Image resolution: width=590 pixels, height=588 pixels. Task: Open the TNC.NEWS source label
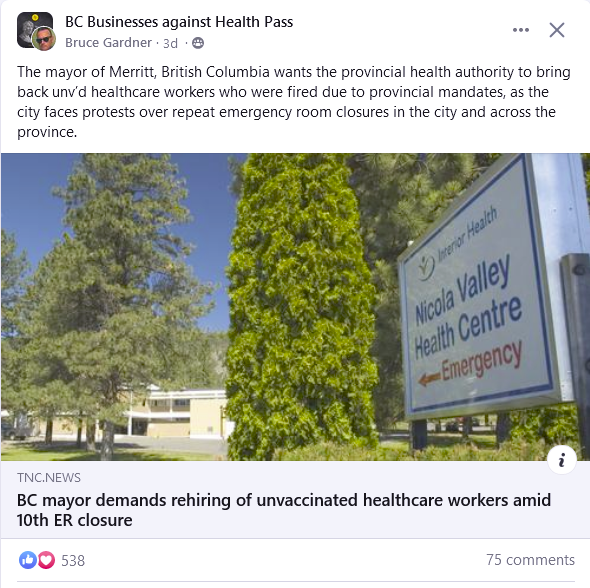(x=49, y=478)
